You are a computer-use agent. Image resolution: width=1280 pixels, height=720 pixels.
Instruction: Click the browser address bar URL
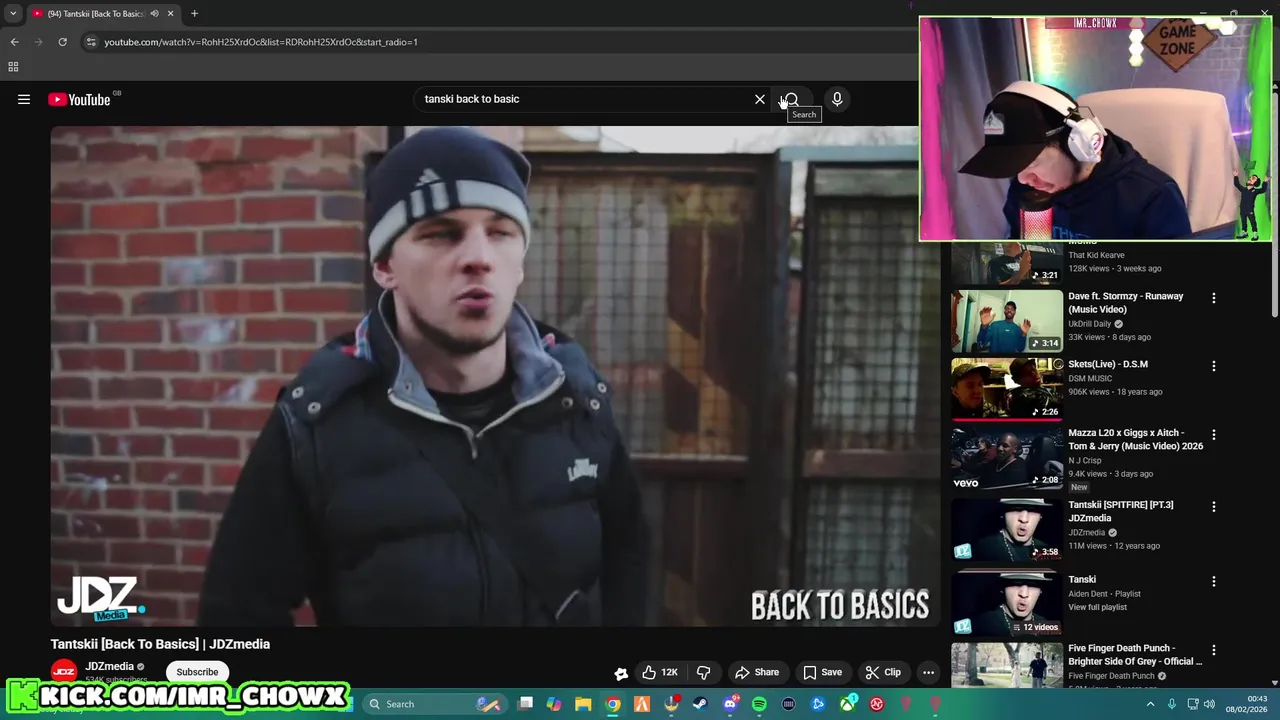pyautogui.click(x=261, y=42)
